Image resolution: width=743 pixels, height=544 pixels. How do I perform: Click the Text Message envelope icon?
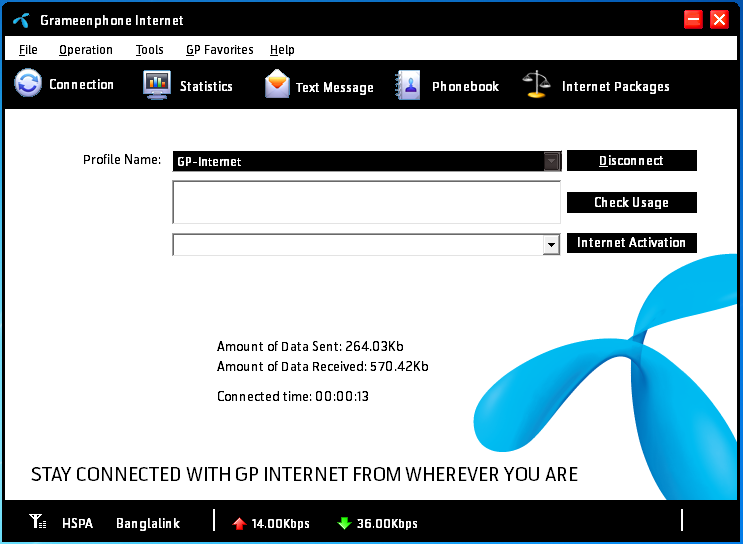point(277,84)
